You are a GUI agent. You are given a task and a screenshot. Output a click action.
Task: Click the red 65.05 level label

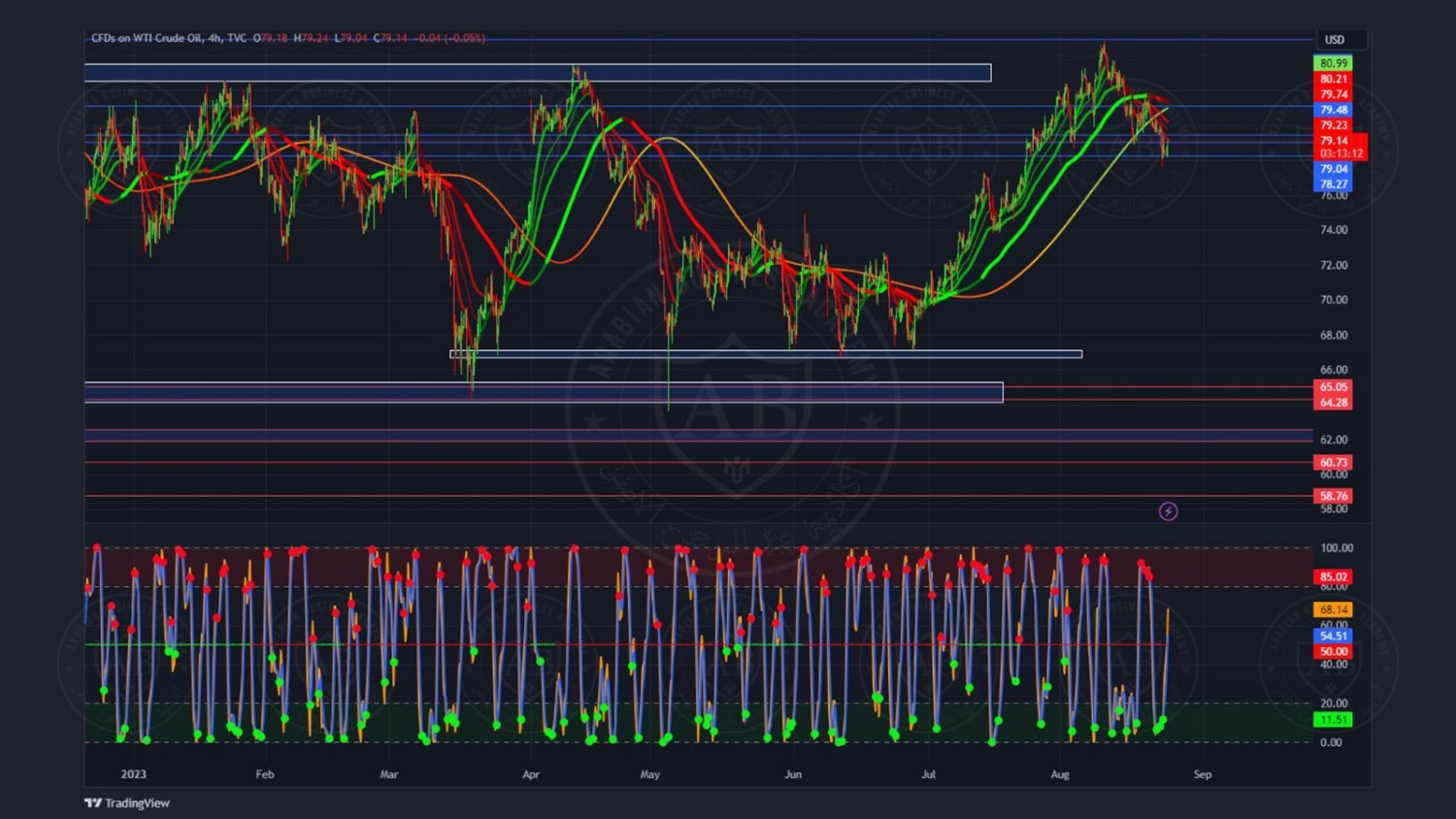(x=1333, y=386)
